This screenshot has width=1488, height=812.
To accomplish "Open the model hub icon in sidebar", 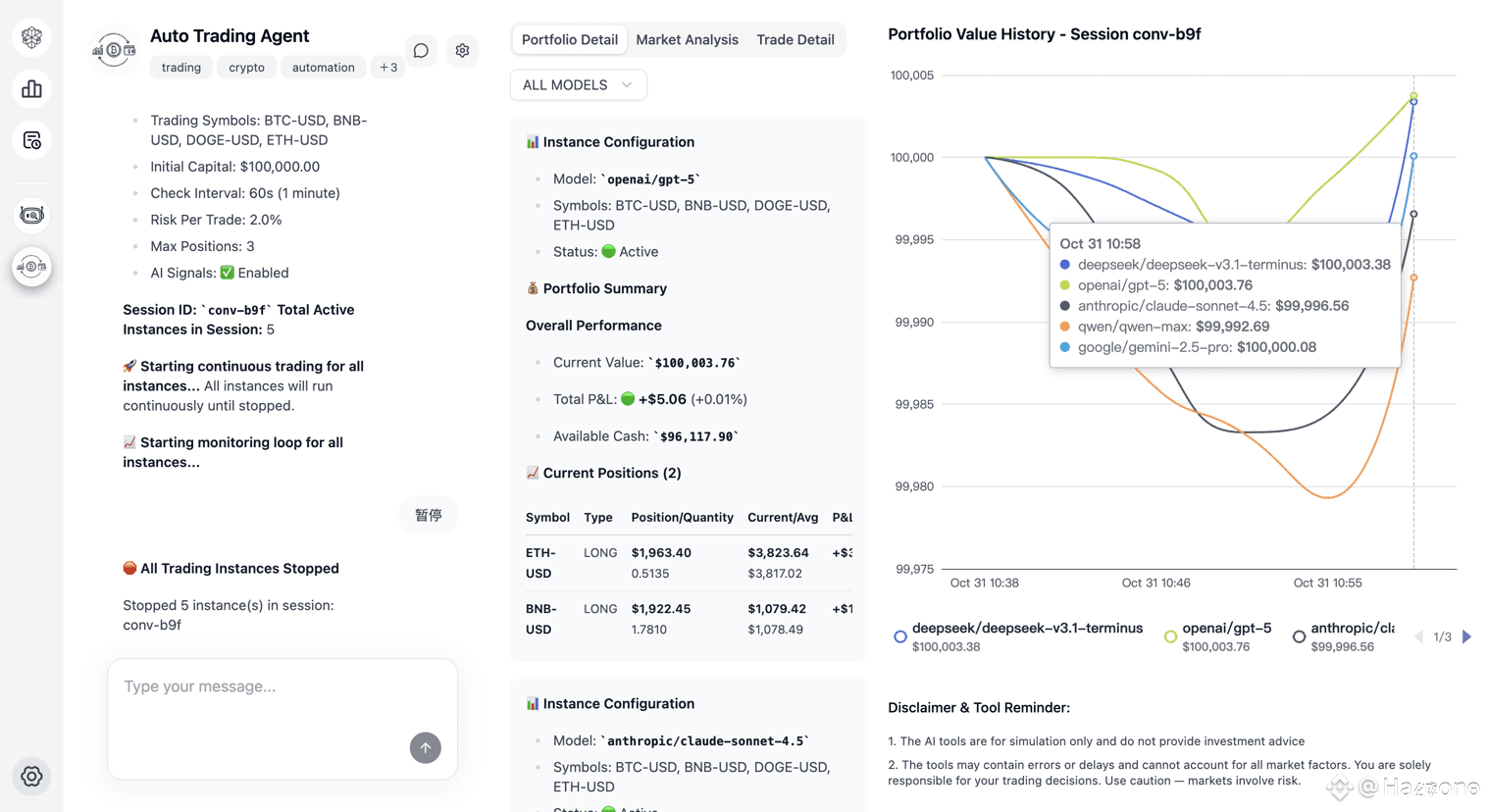I will (32, 36).
